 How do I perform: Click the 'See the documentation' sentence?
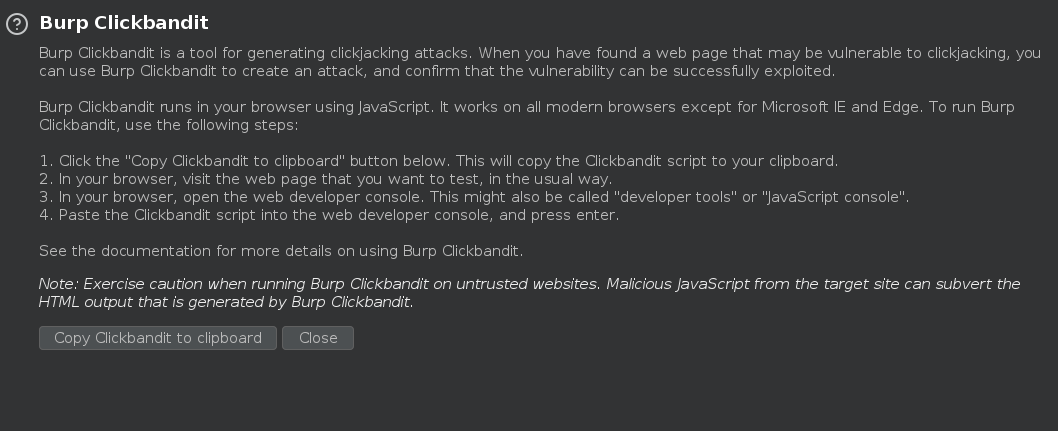pyautogui.click(x=281, y=251)
